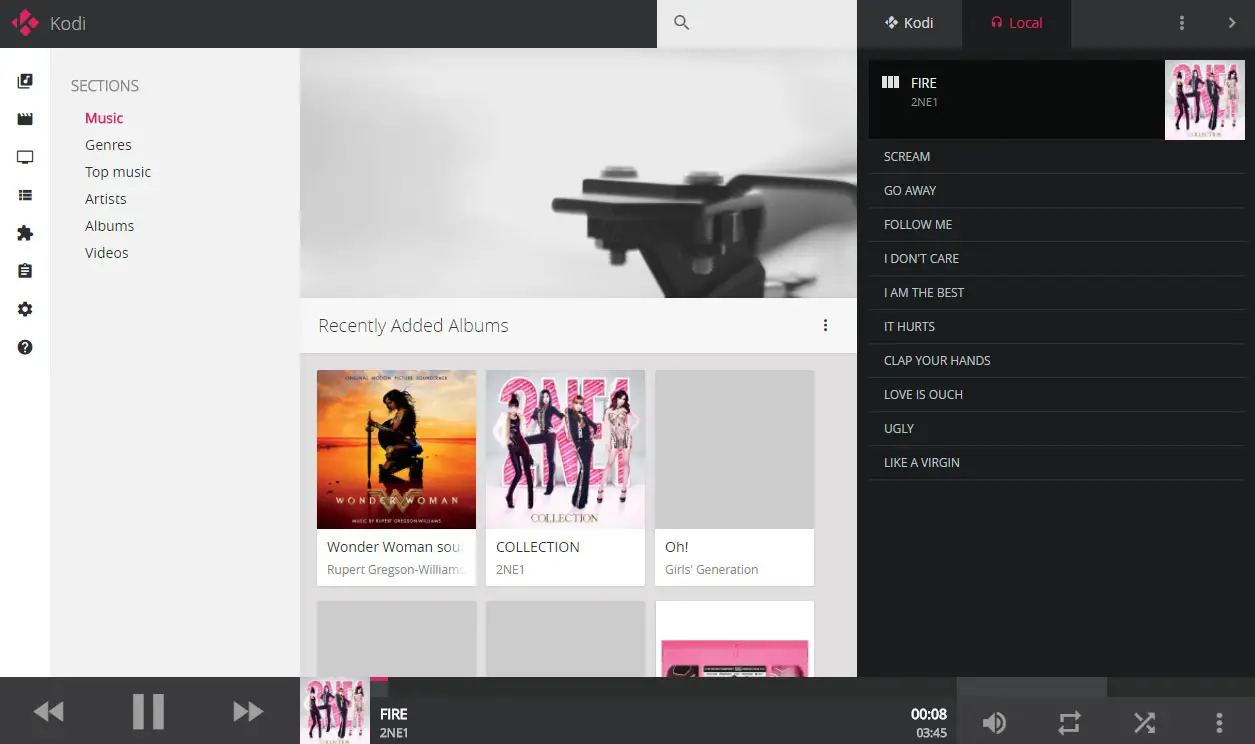Play LOVE IS OUCH from the playlist
Screen dimensions: 1255x744
(x=1057, y=395)
